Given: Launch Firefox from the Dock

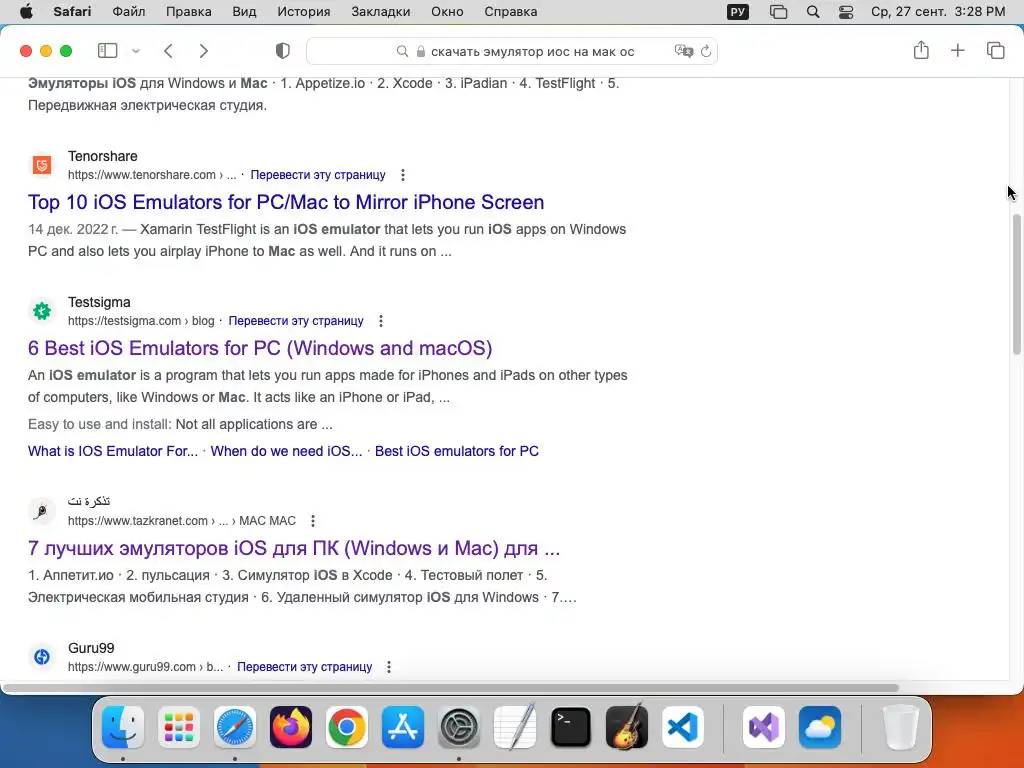Looking at the screenshot, I should click(291, 727).
